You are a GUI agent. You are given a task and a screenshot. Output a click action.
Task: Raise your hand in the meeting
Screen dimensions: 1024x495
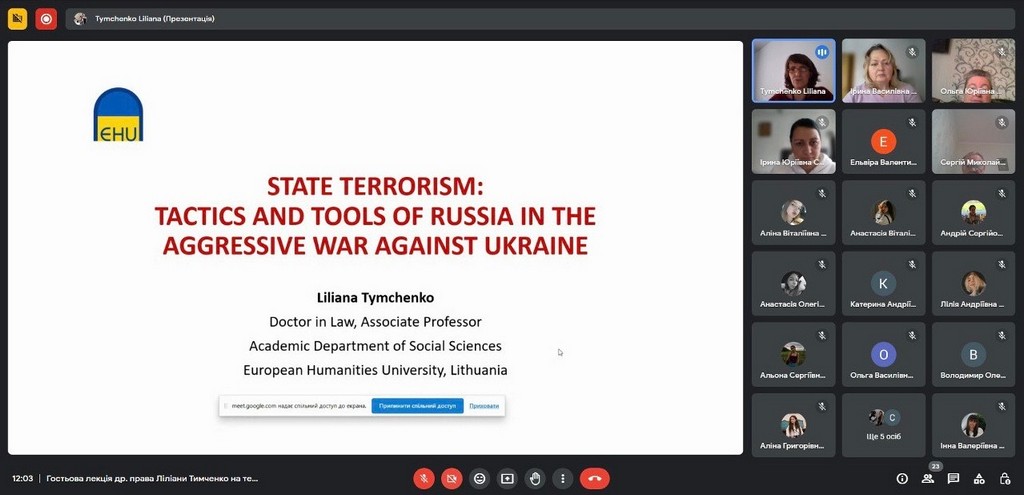click(535, 478)
